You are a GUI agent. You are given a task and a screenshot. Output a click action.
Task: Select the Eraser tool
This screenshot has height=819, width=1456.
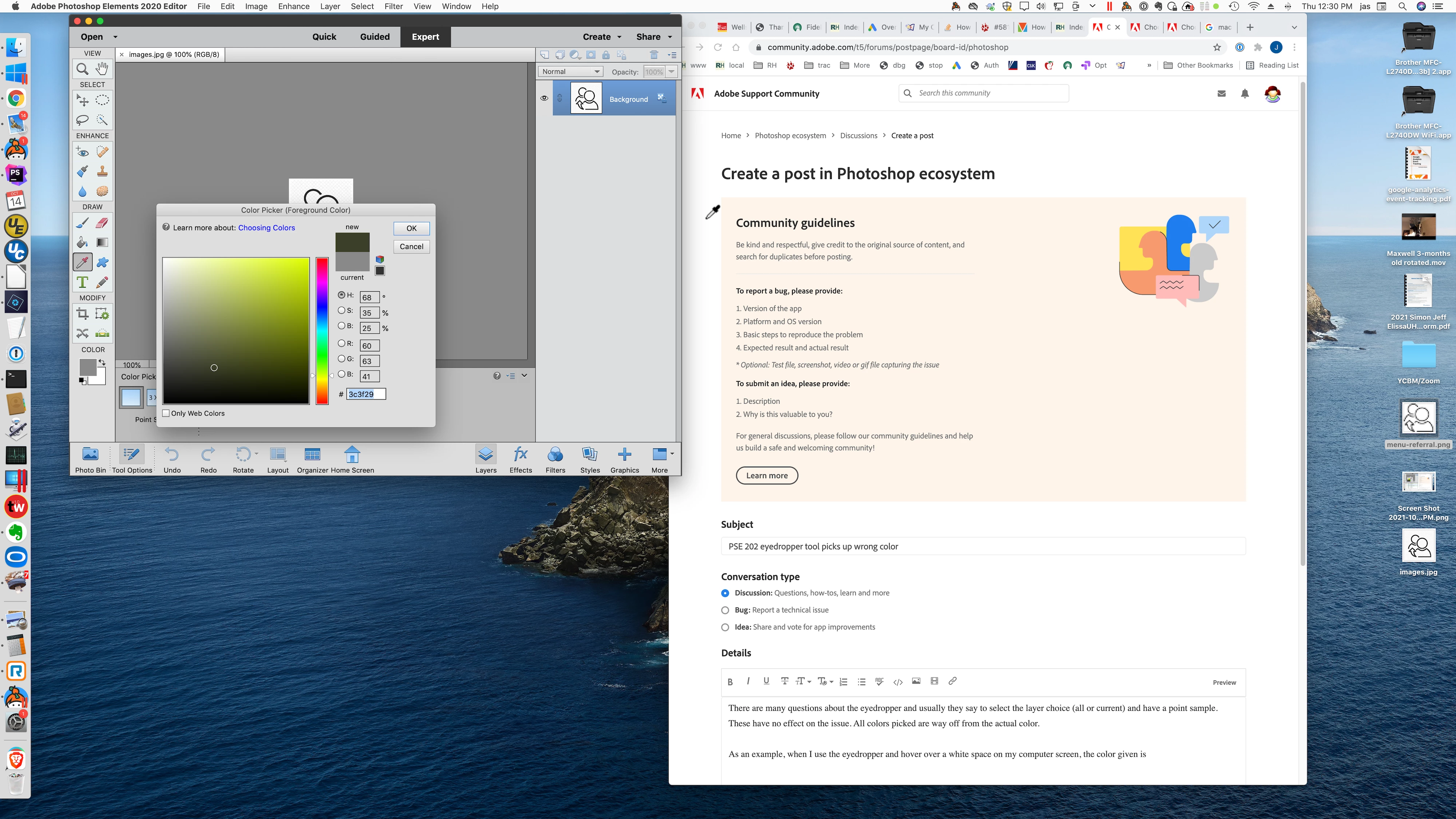[x=102, y=223]
